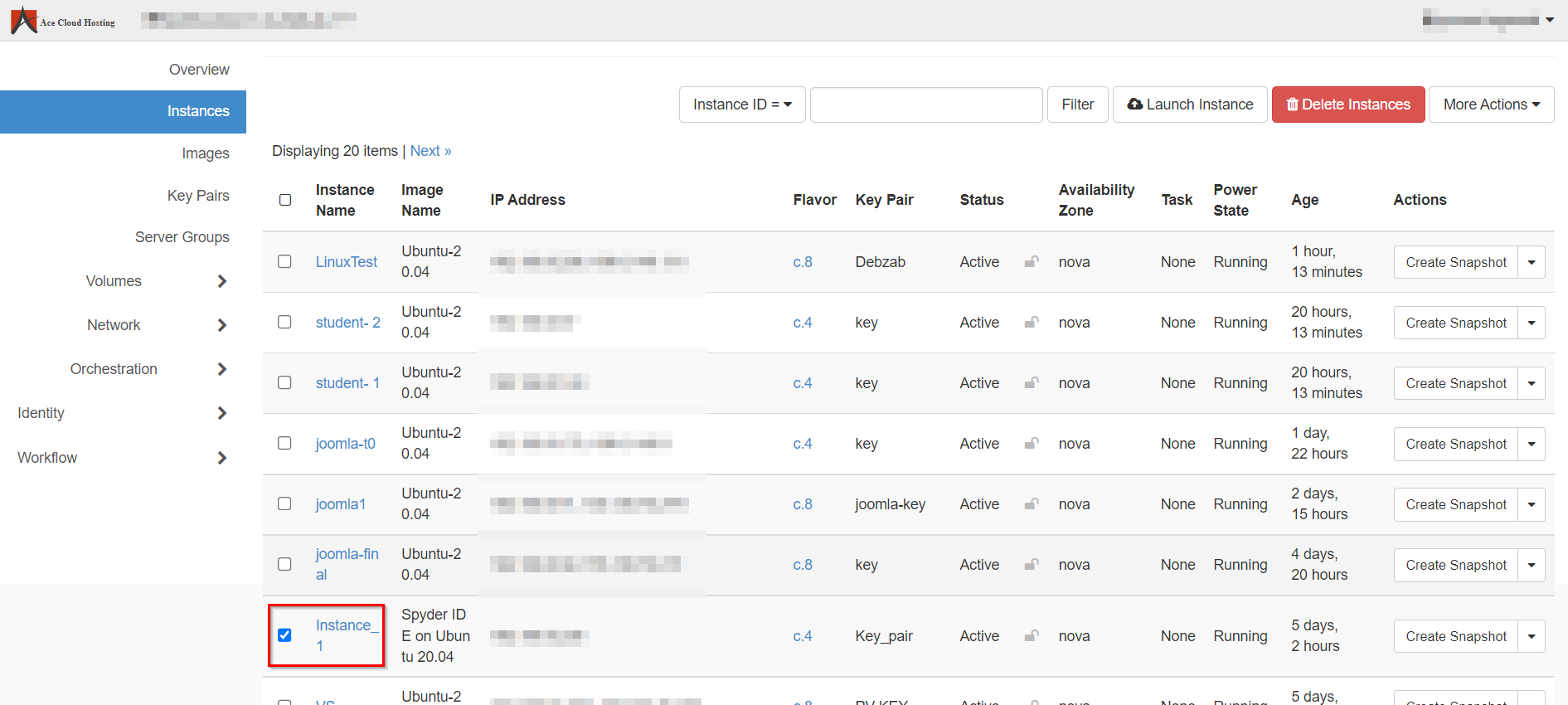The height and width of the screenshot is (705, 1568).
Task: Go to Images in the sidebar
Action: [205, 153]
